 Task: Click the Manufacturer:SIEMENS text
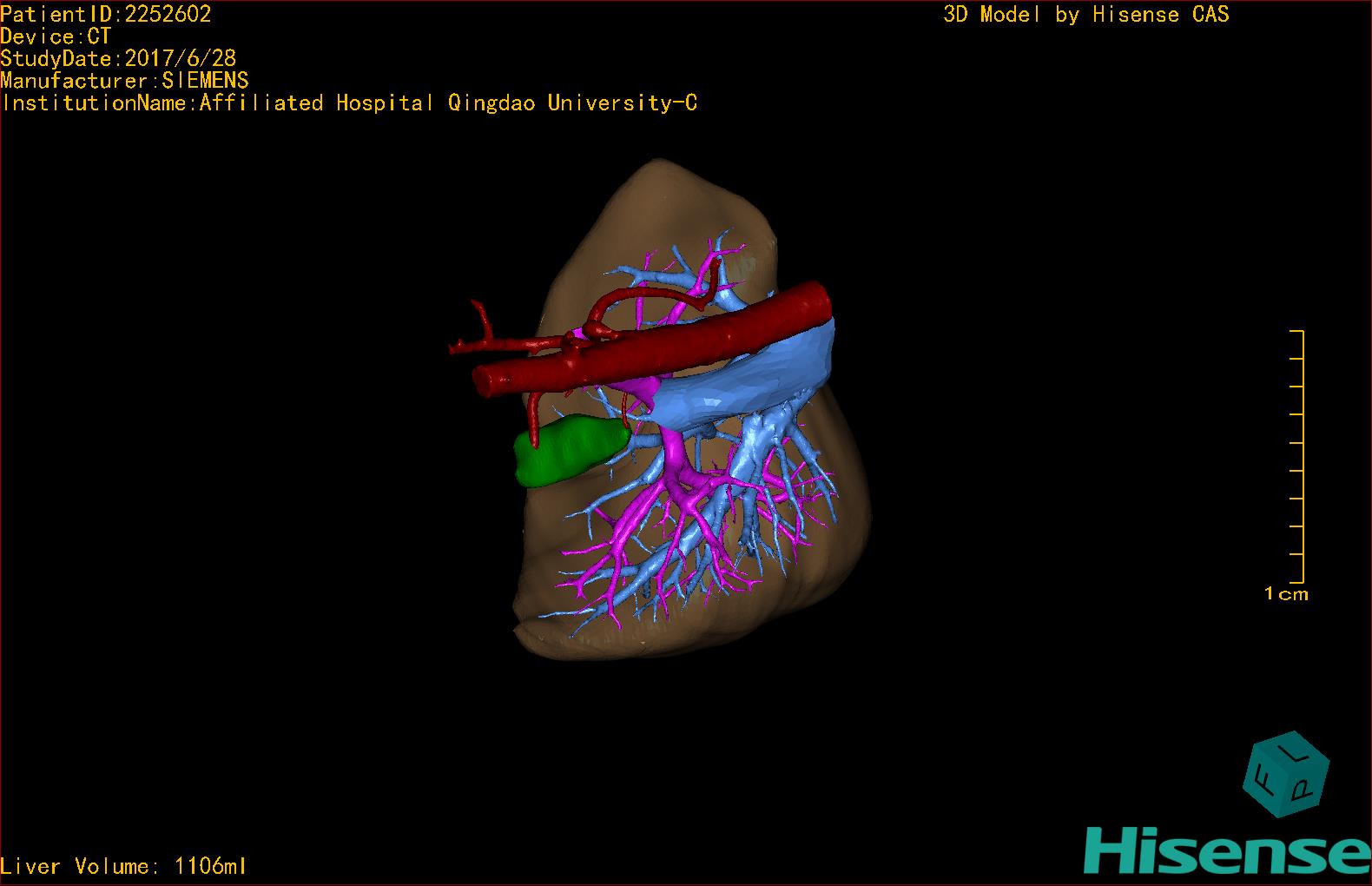pyautogui.click(x=125, y=81)
